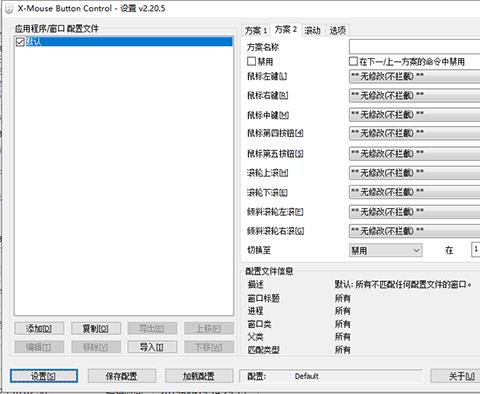The width and height of the screenshot is (480, 394).
Task: Open the 鼠标第四按钮 action dropdown
Action: [x=414, y=133]
